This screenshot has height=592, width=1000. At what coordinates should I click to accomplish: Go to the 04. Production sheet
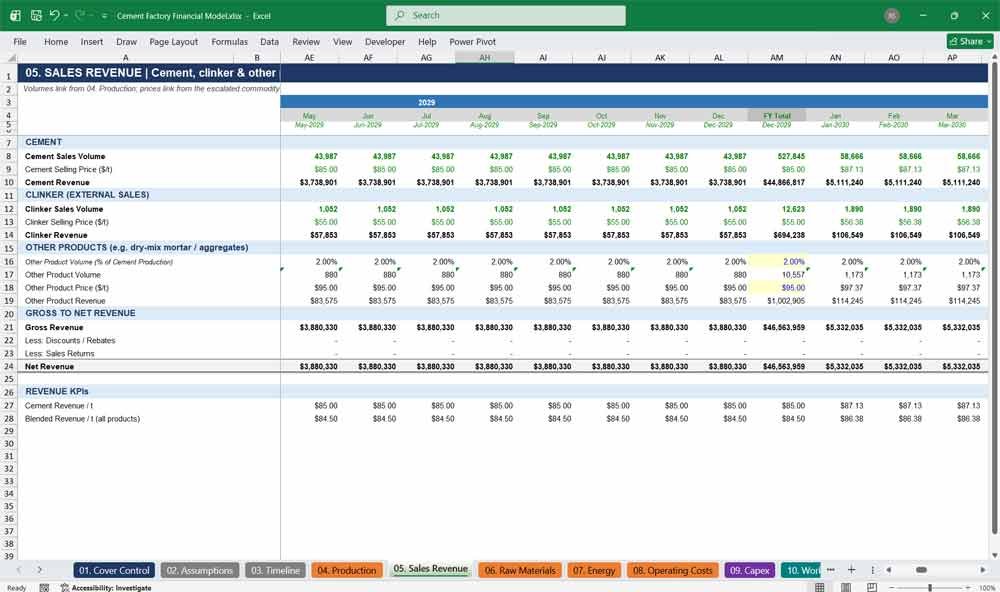pos(347,570)
